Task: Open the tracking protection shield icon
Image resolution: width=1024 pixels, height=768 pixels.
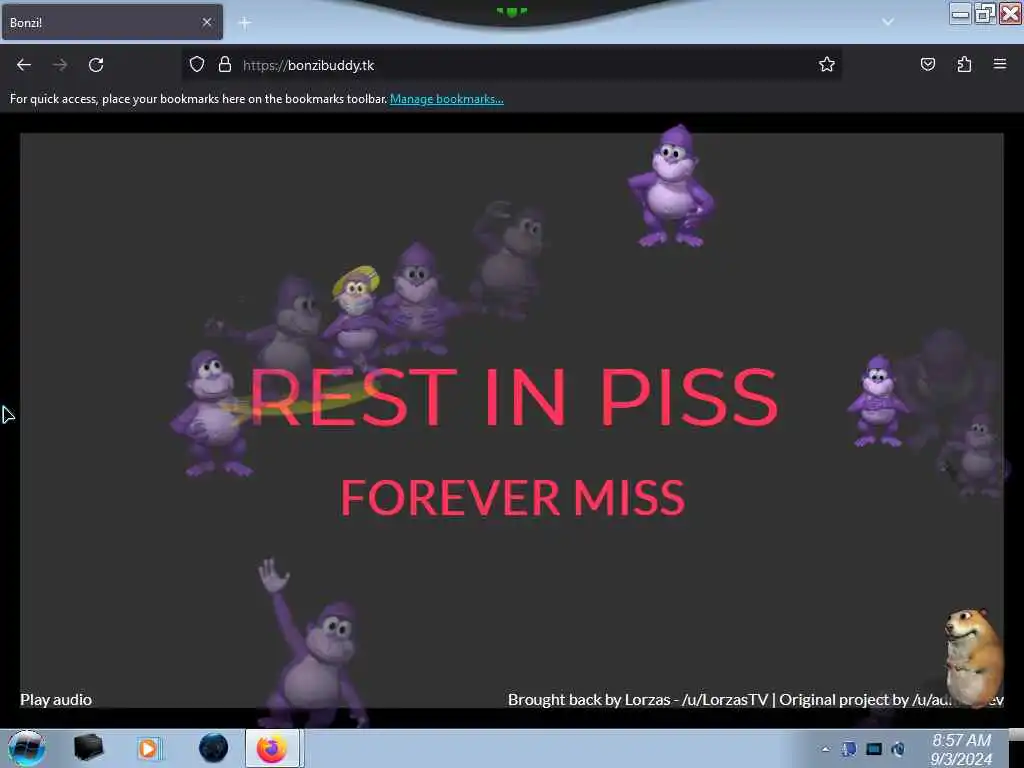Action: coord(197,64)
